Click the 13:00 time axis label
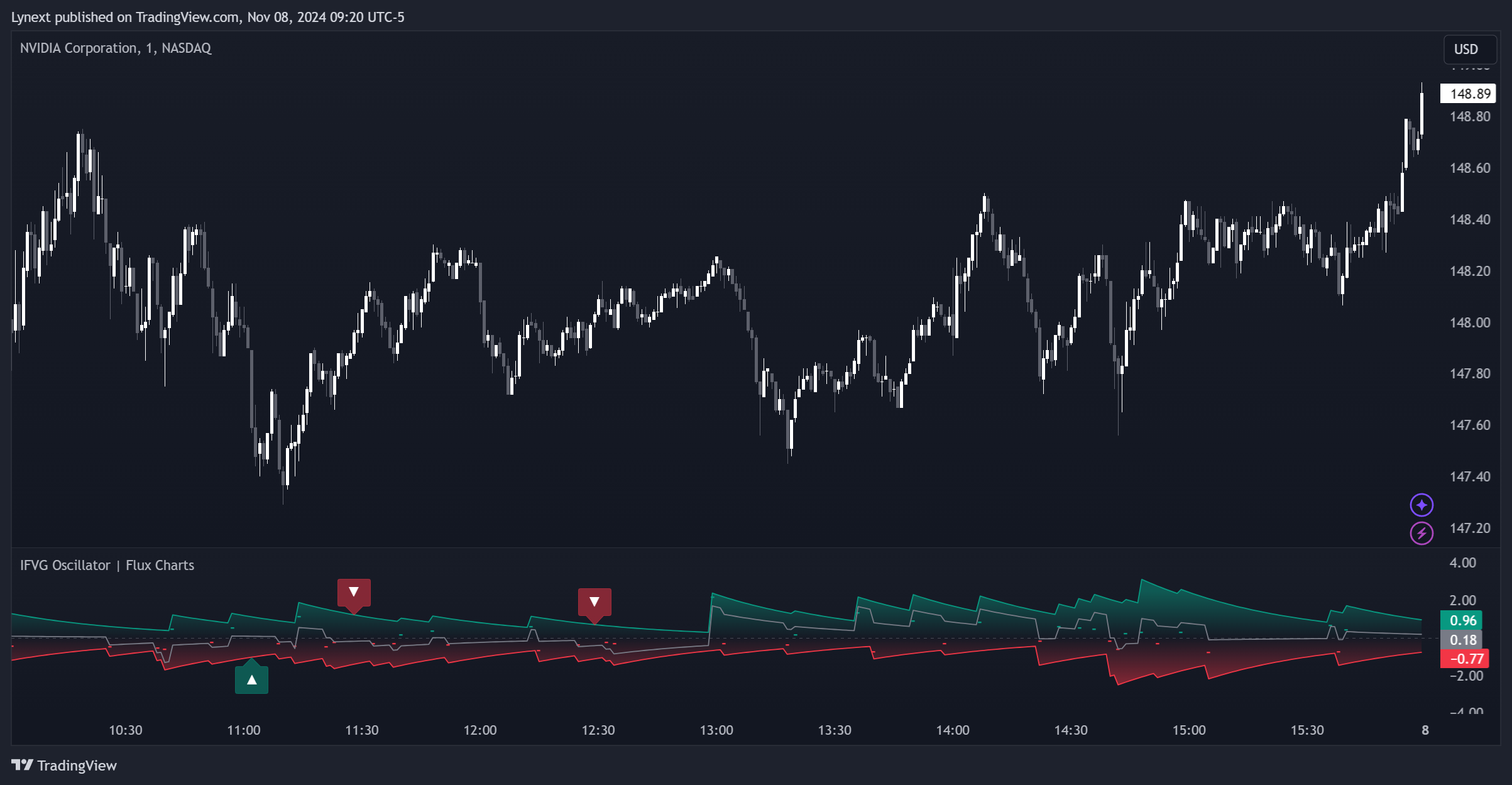The width and height of the screenshot is (1512, 785). click(716, 730)
